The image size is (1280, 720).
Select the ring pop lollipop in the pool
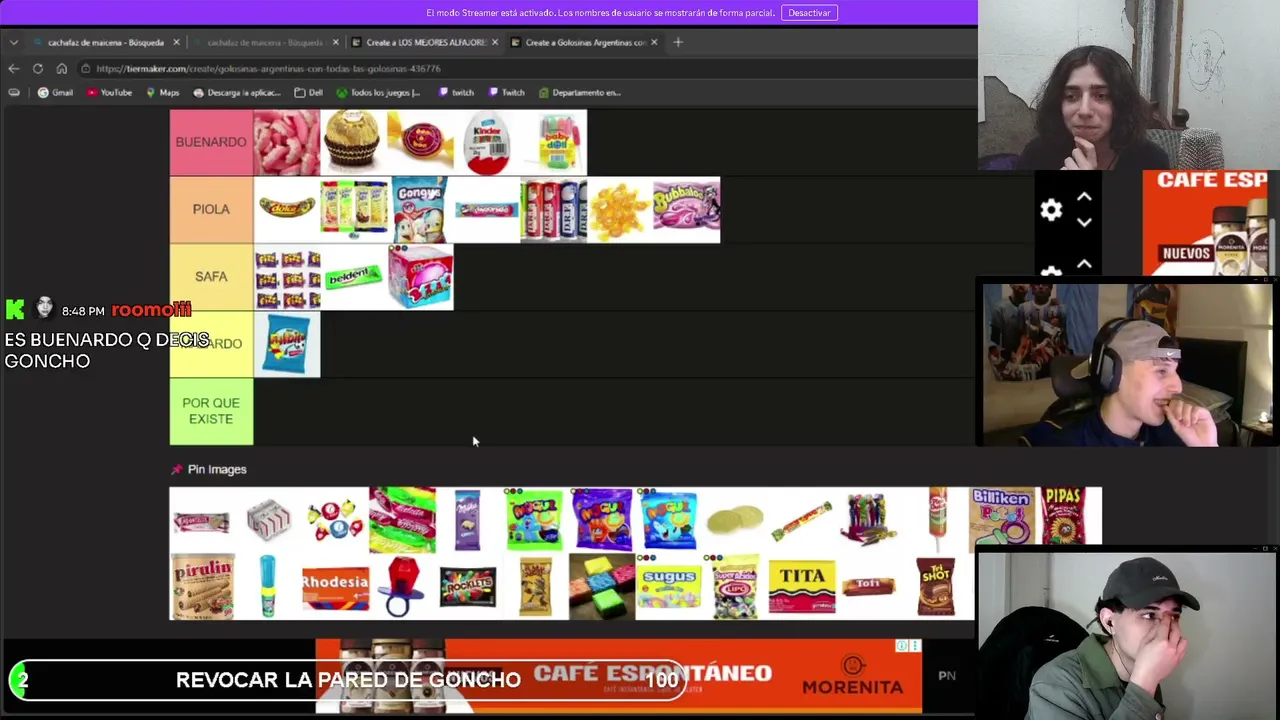pyautogui.click(x=402, y=587)
